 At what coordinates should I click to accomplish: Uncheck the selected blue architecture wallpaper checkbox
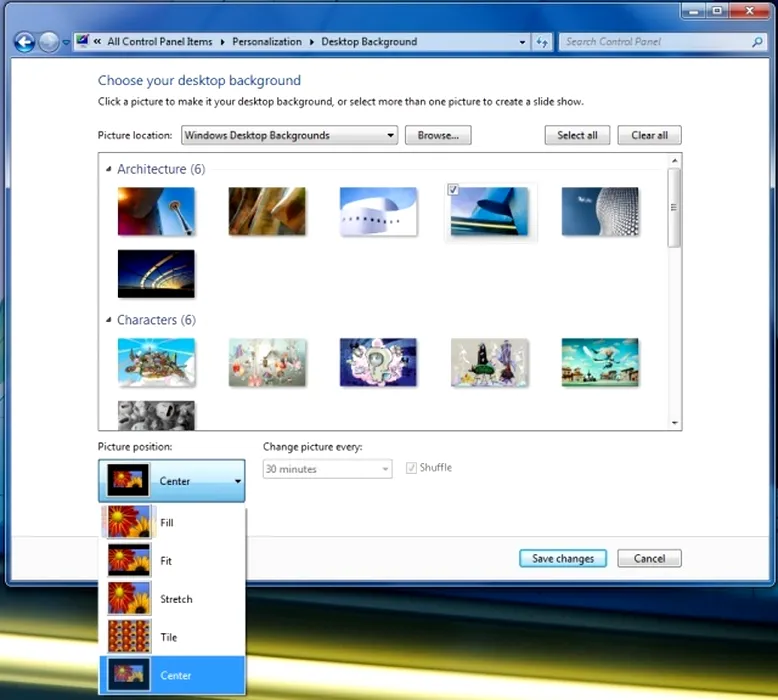pyautogui.click(x=454, y=190)
